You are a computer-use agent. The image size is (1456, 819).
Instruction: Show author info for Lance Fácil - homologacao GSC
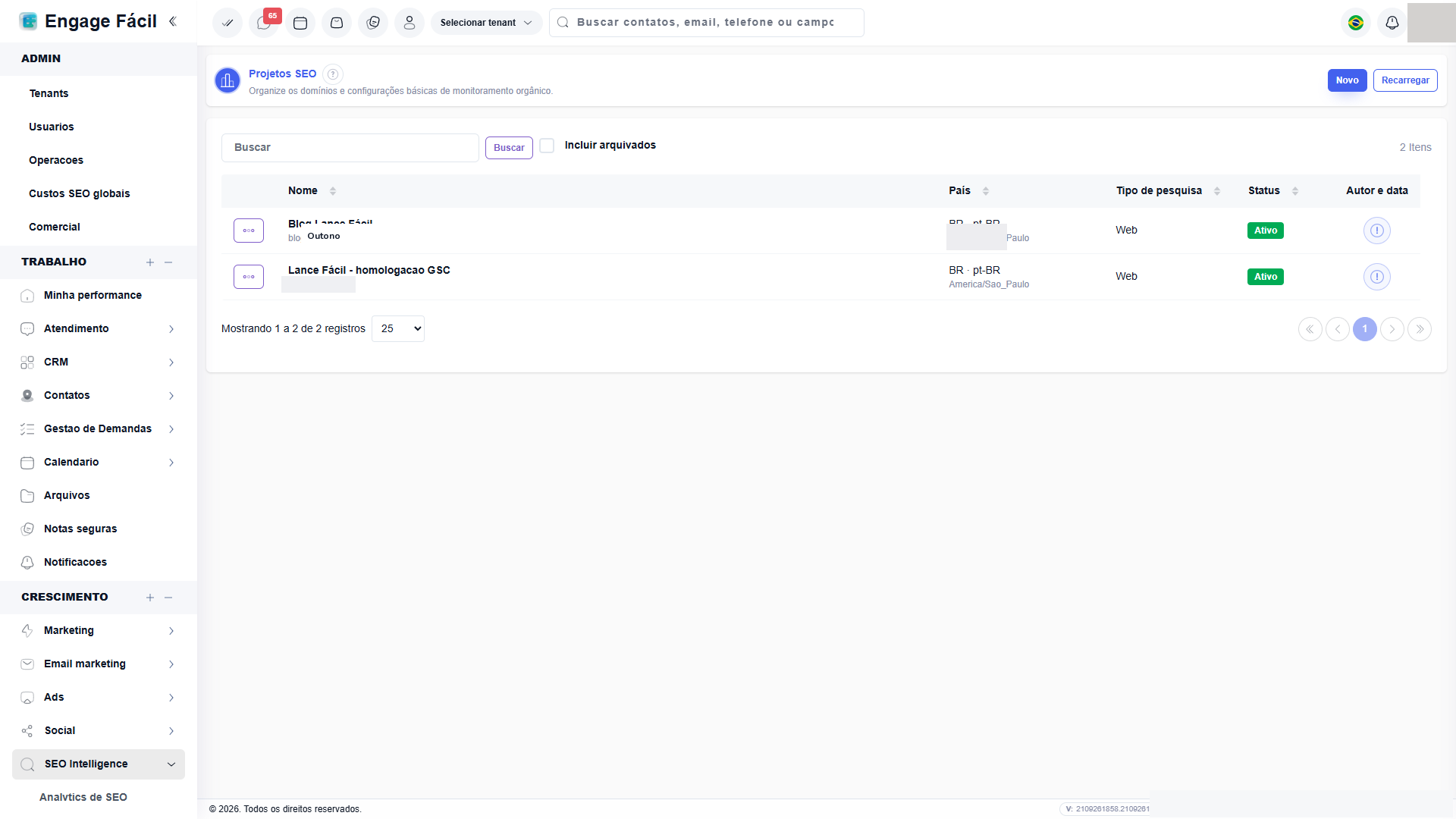pyautogui.click(x=1377, y=277)
